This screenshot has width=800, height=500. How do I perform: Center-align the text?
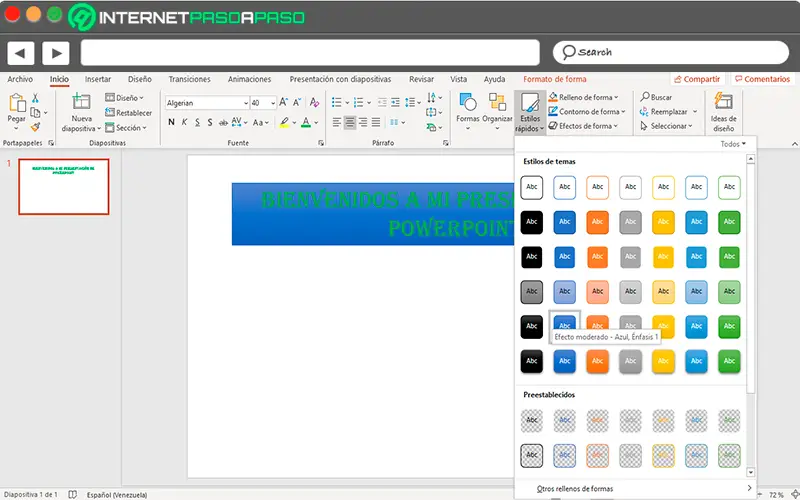pos(349,122)
